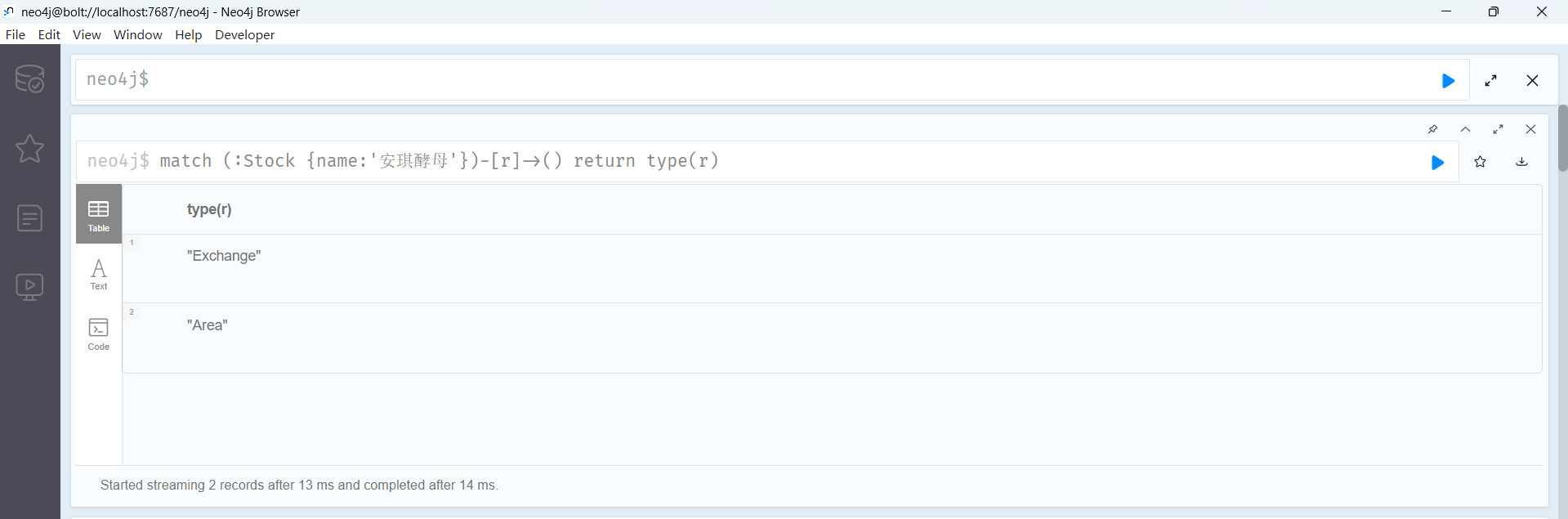This screenshot has height=519, width=1568.
Task: Pin the result frame
Action: [1432, 129]
